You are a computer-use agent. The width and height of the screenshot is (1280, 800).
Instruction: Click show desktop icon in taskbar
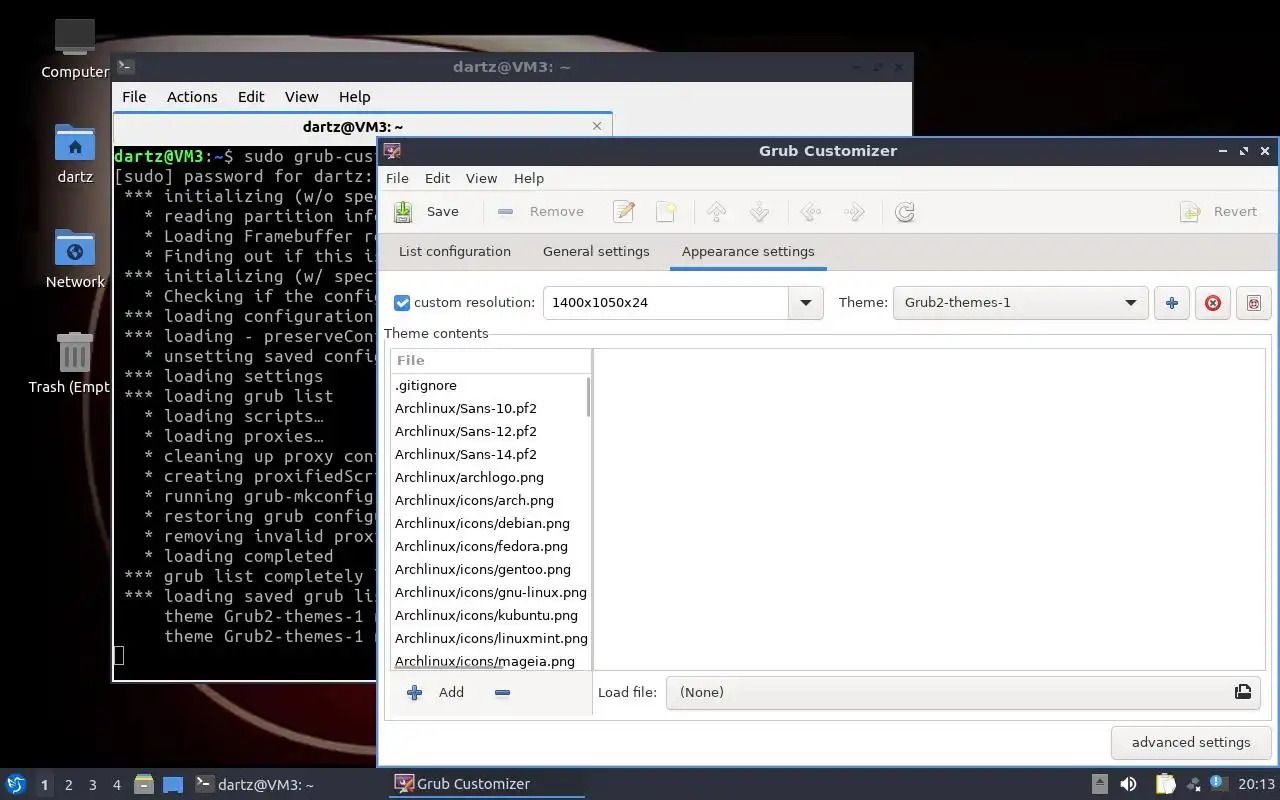pyautogui.click(x=173, y=785)
